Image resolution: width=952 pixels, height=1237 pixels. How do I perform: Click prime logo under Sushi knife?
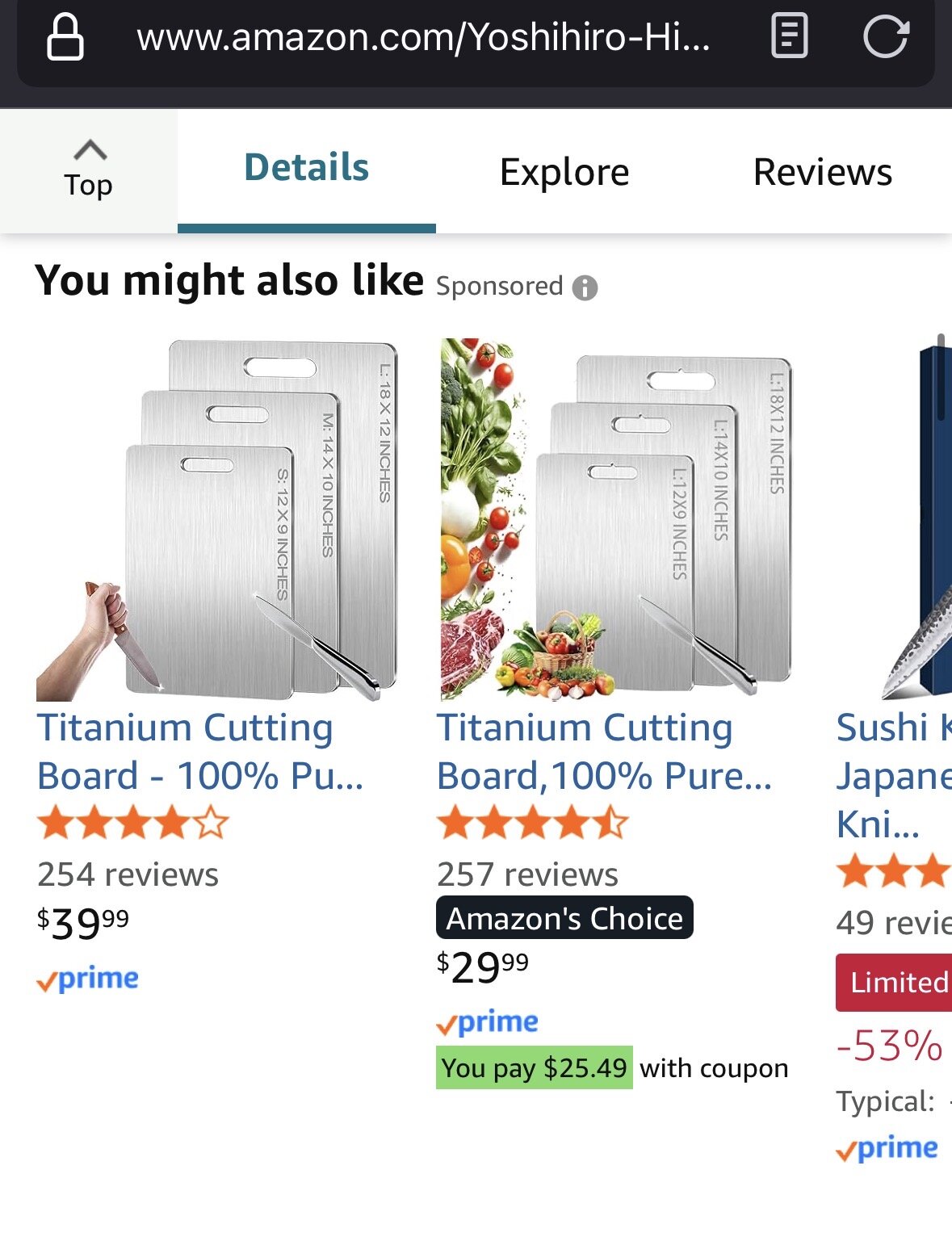coord(887,1148)
